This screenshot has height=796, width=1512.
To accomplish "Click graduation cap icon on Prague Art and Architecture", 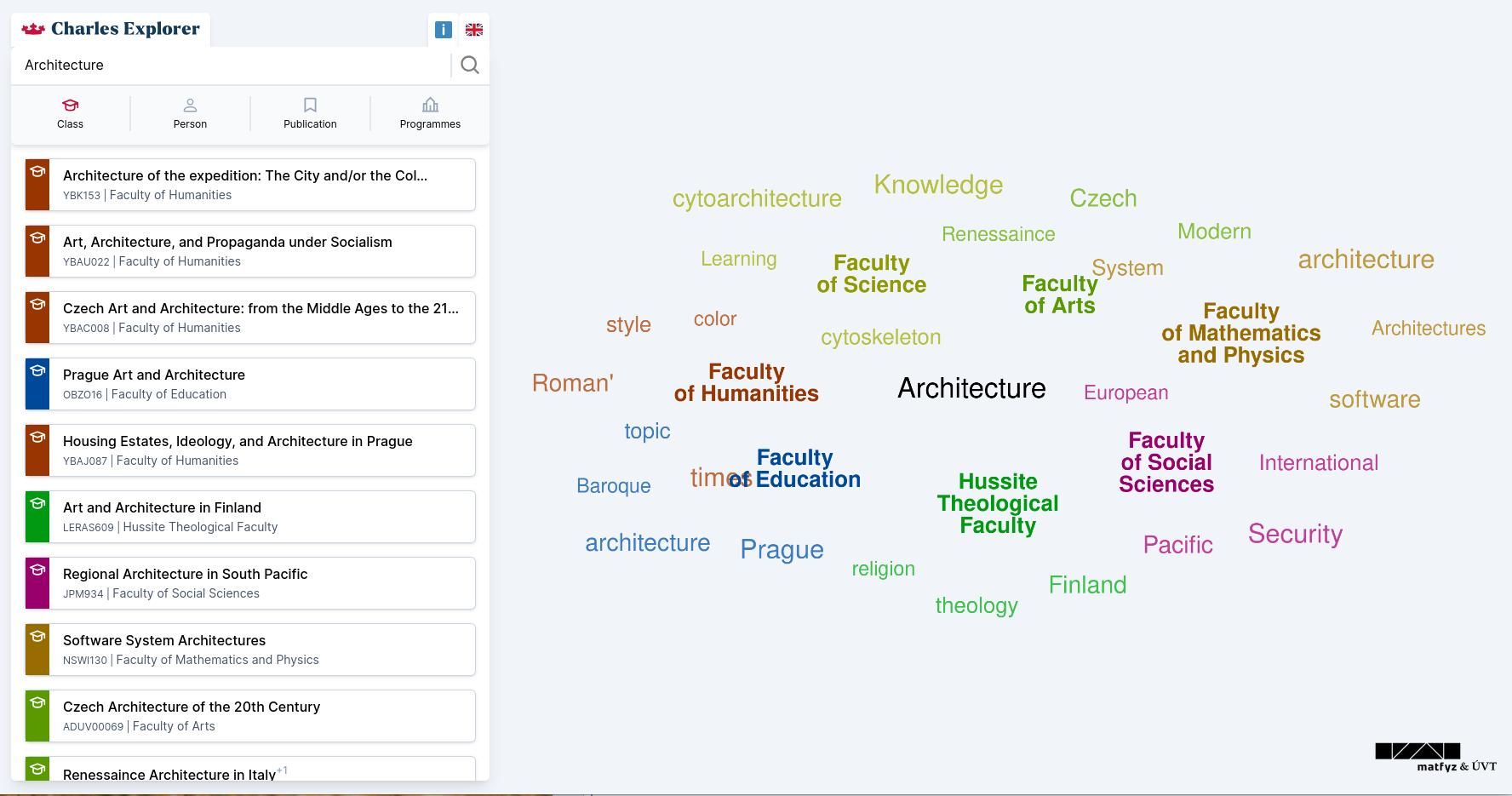I will click(37, 371).
